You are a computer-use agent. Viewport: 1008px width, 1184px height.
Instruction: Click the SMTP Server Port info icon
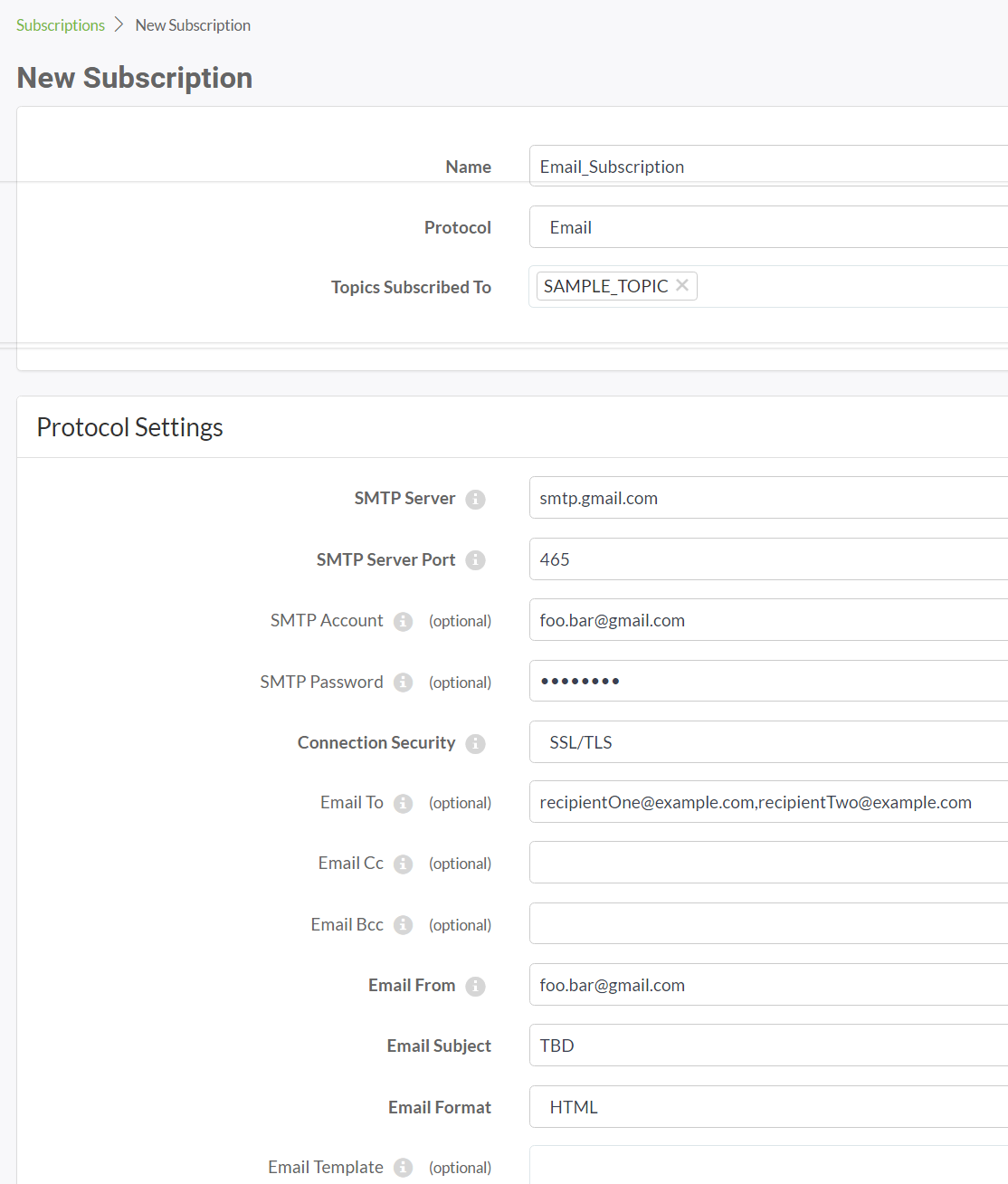[x=475, y=560]
